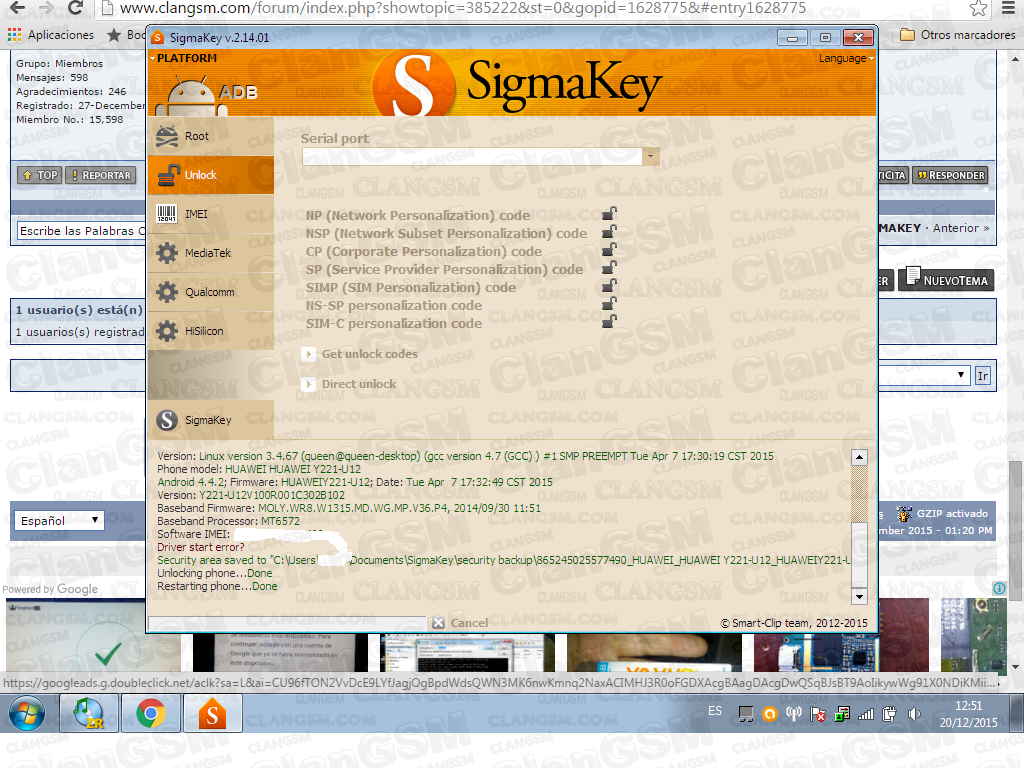Screen dimensions: 1024x768
Task: Click the Chrome reload icon
Action: [76, 8]
